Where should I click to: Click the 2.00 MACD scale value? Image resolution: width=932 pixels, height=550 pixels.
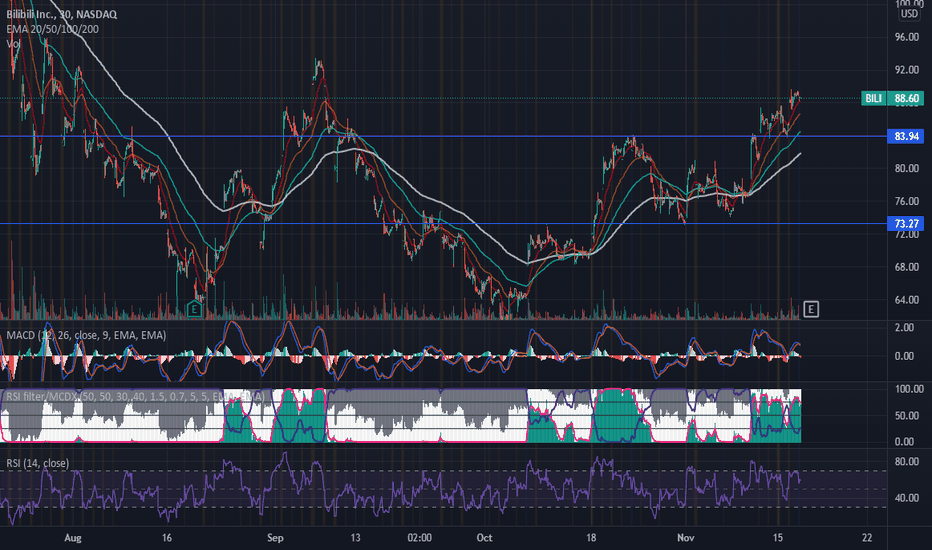(x=905, y=328)
